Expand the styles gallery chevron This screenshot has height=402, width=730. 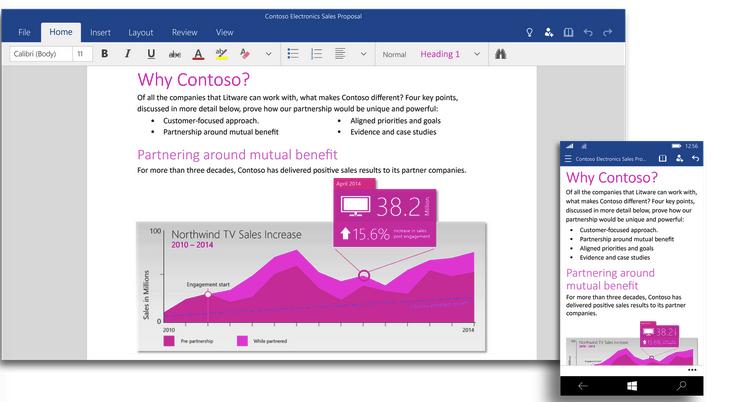(477, 54)
